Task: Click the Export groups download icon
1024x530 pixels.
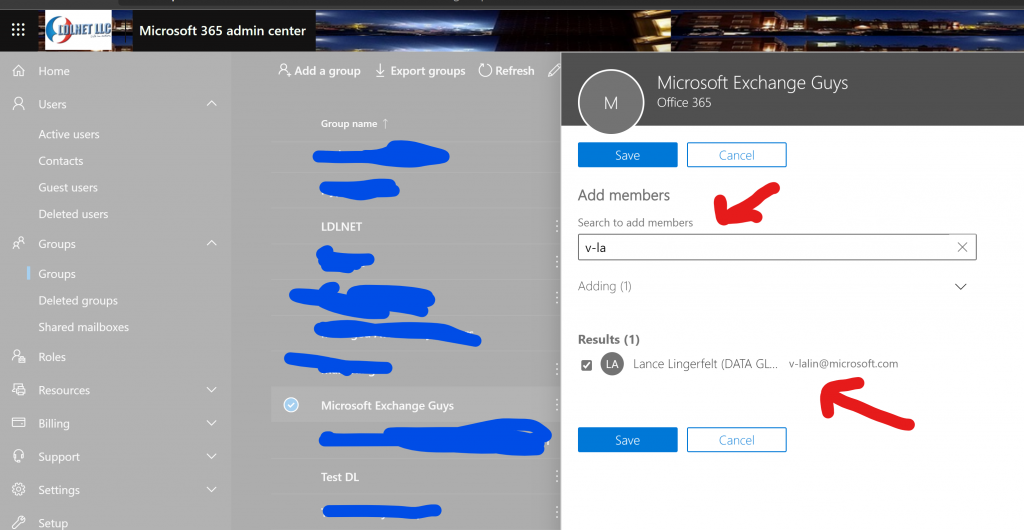Action: click(x=380, y=70)
